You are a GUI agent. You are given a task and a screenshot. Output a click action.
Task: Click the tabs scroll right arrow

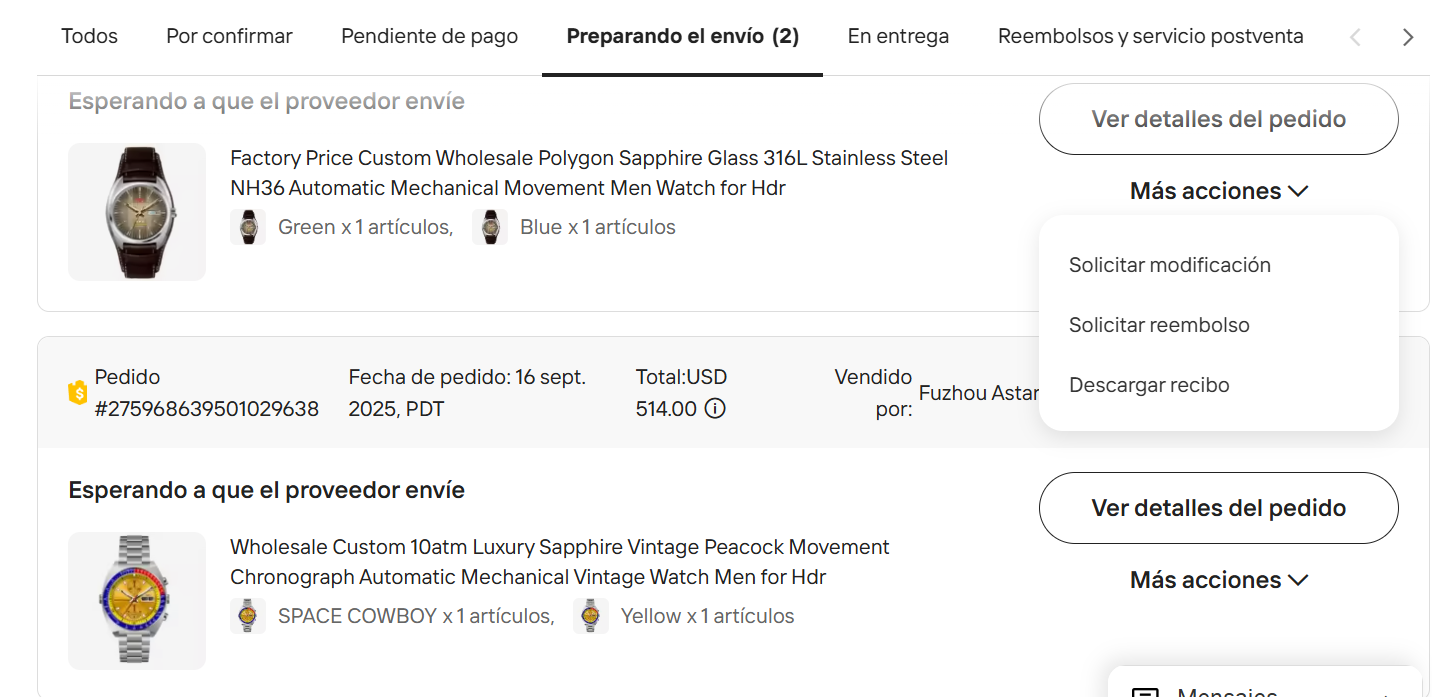tap(1408, 37)
